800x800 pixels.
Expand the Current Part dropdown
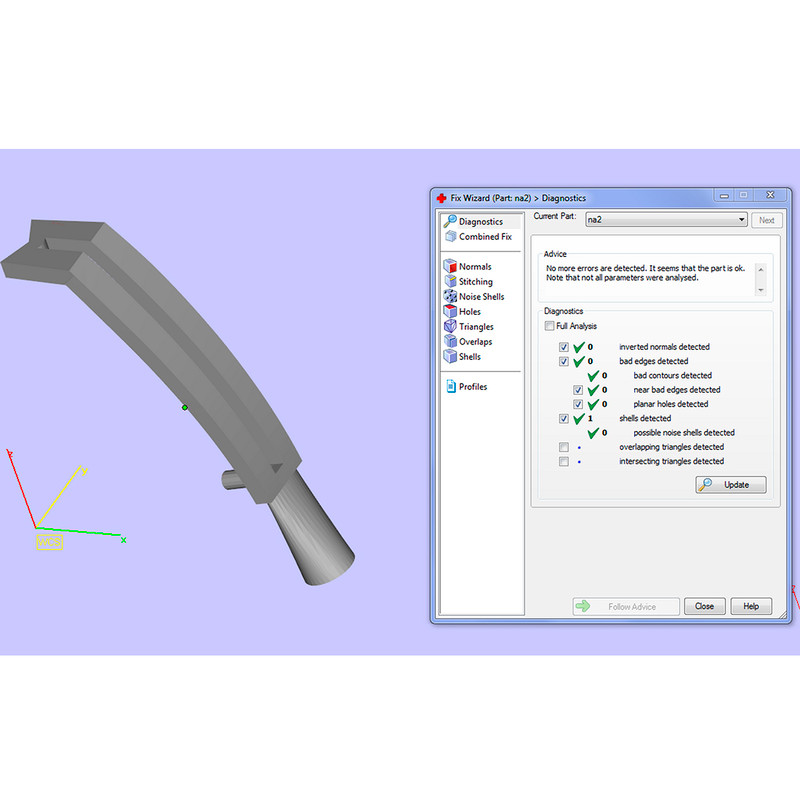[x=741, y=219]
